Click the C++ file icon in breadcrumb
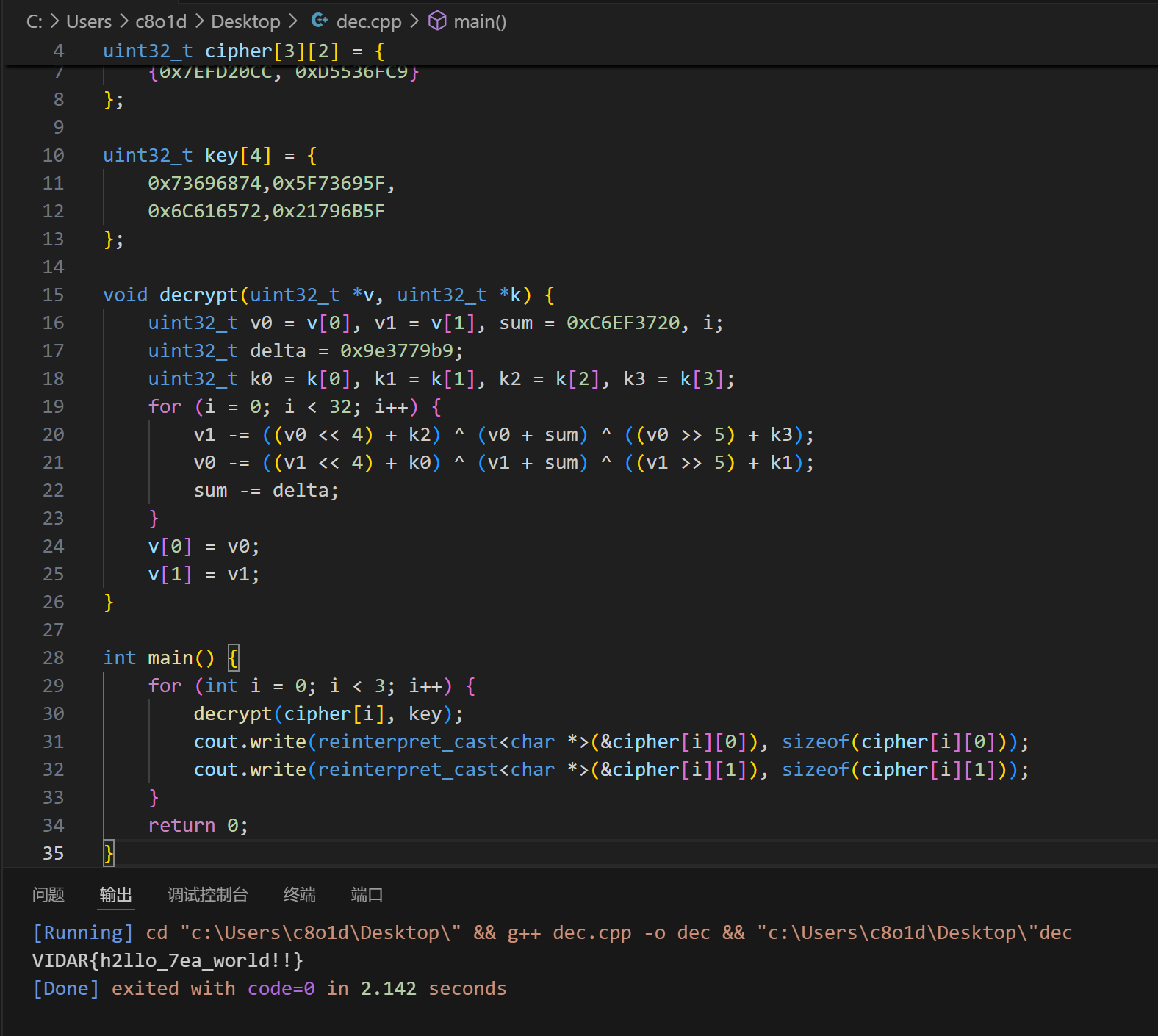Viewport: 1158px width, 1036px height. (x=320, y=21)
